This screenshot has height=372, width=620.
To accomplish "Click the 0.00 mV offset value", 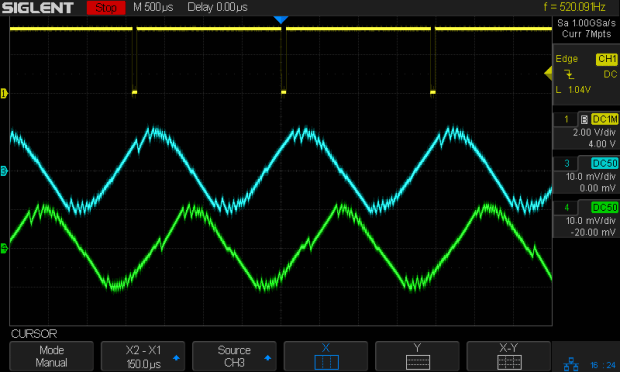I will pyautogui.click(x=597, y=188).
